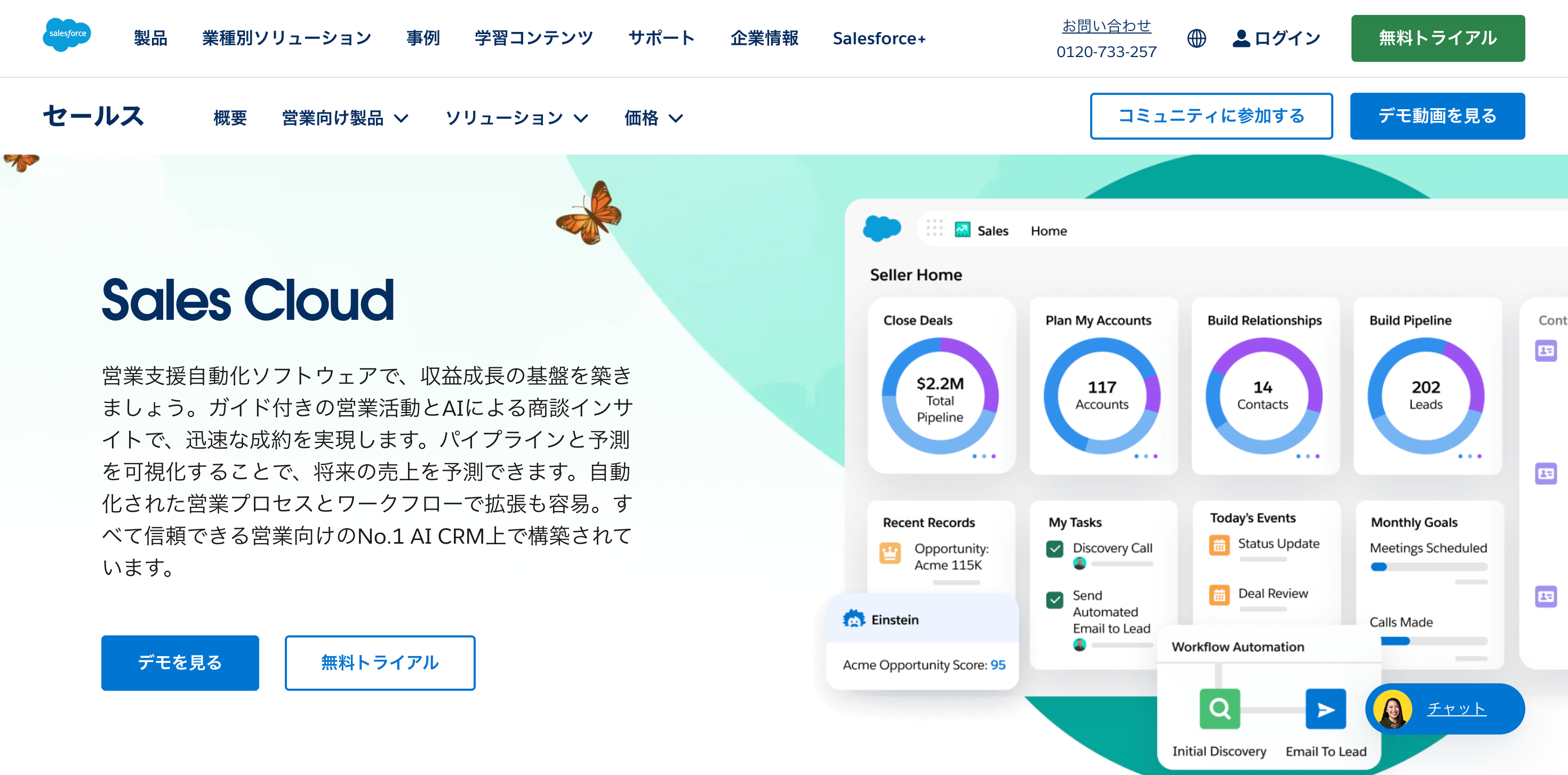Open the globe language selector
The image size is (1568, 775).
pos(1196,38)
